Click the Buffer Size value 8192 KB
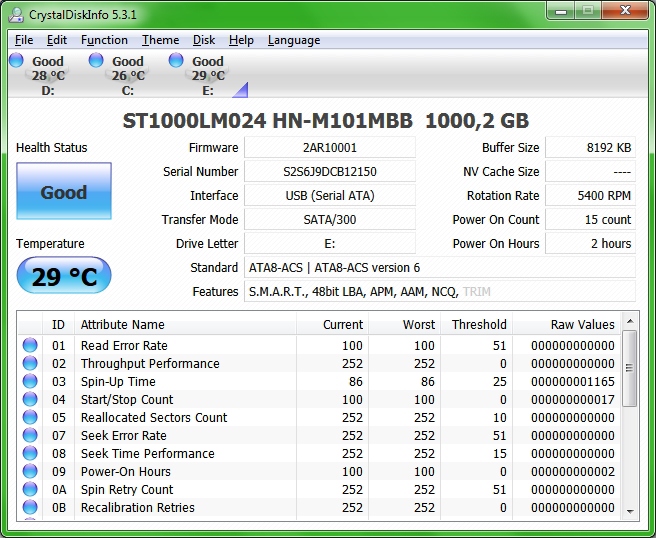This screenshot has height=538, width=656. [x=590, y=148]
